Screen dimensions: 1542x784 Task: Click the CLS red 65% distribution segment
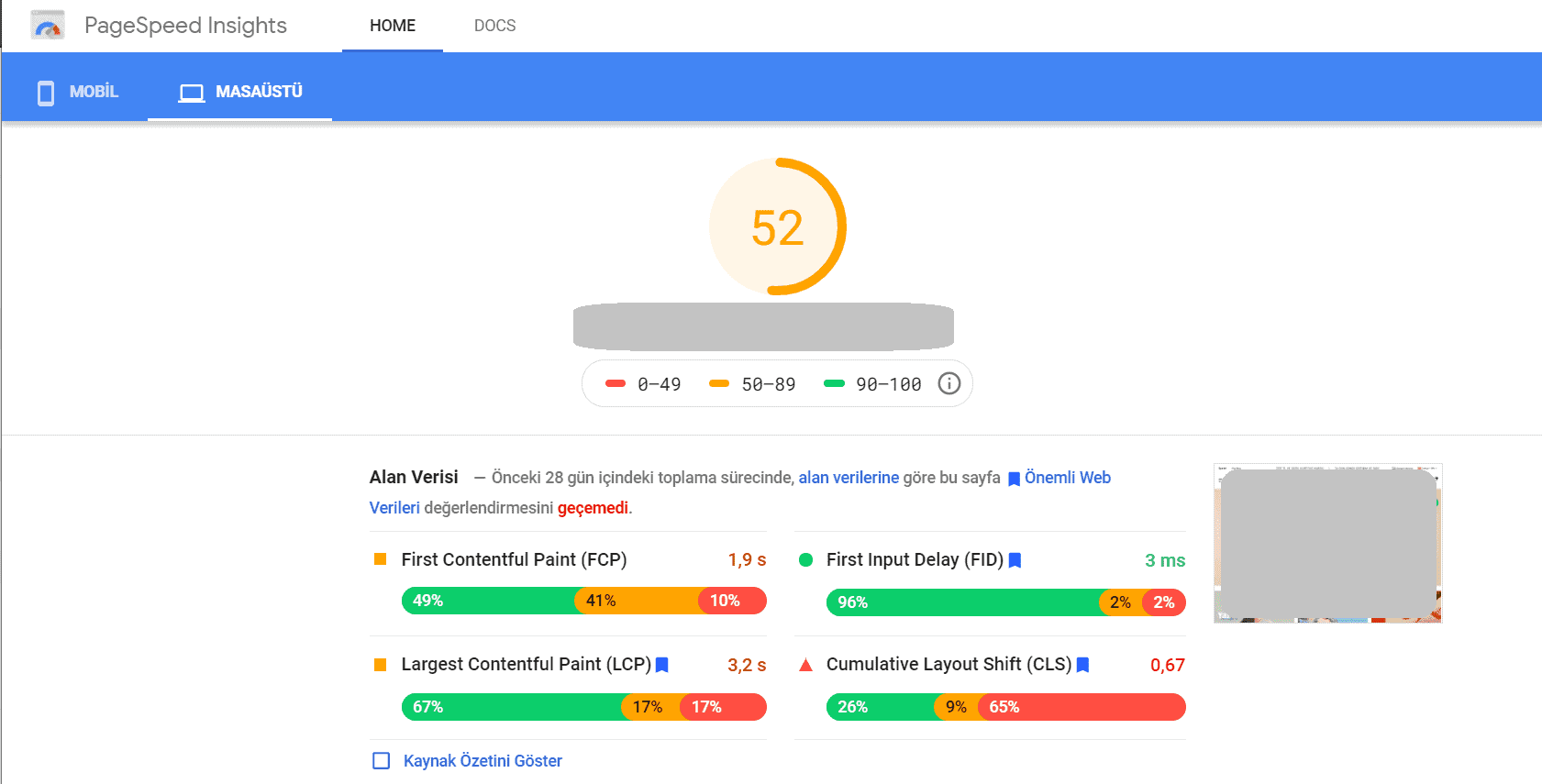point(1082,707)
